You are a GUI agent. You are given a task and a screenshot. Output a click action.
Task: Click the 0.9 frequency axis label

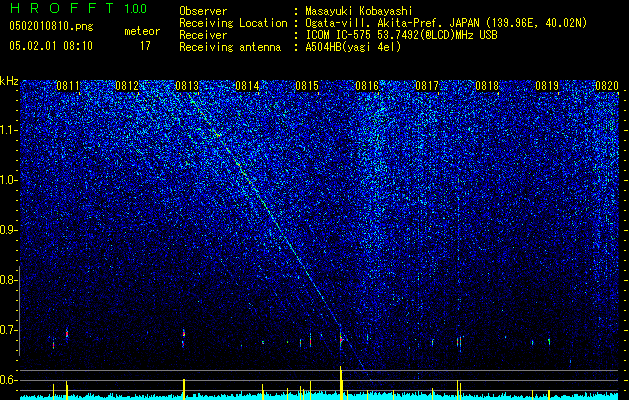pos(8,230)
